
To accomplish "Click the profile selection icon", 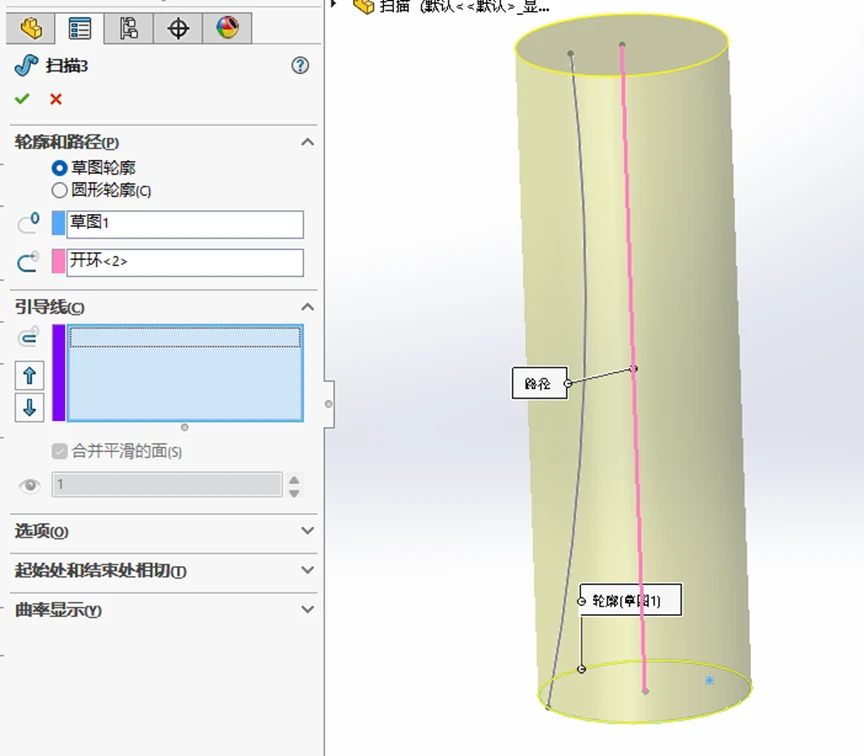I will [x=28, y=223].
